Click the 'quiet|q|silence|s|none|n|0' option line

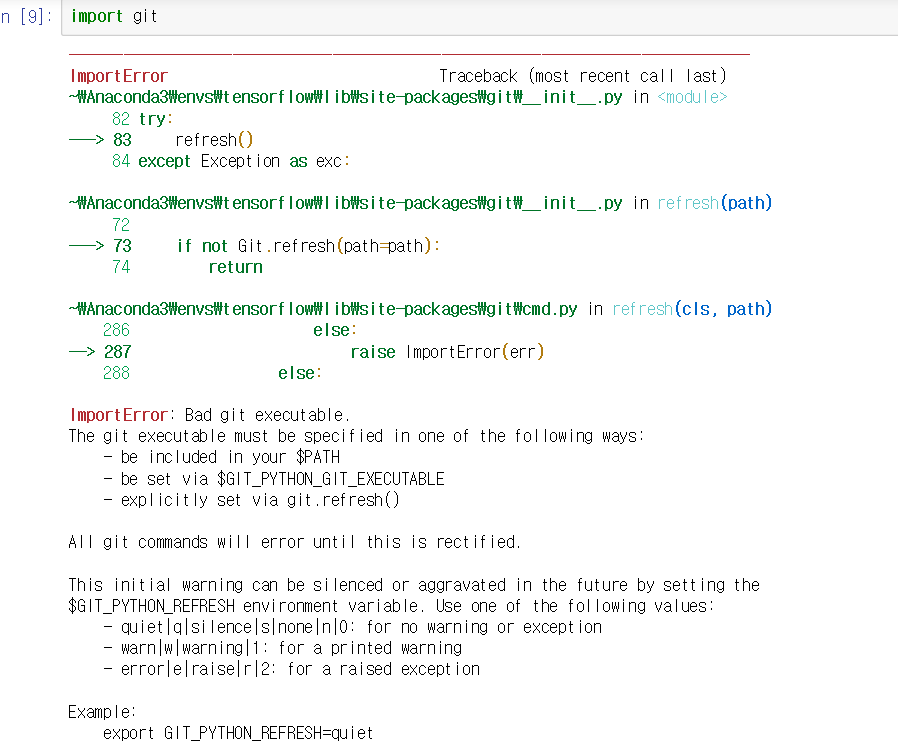(x=353, y=627)
